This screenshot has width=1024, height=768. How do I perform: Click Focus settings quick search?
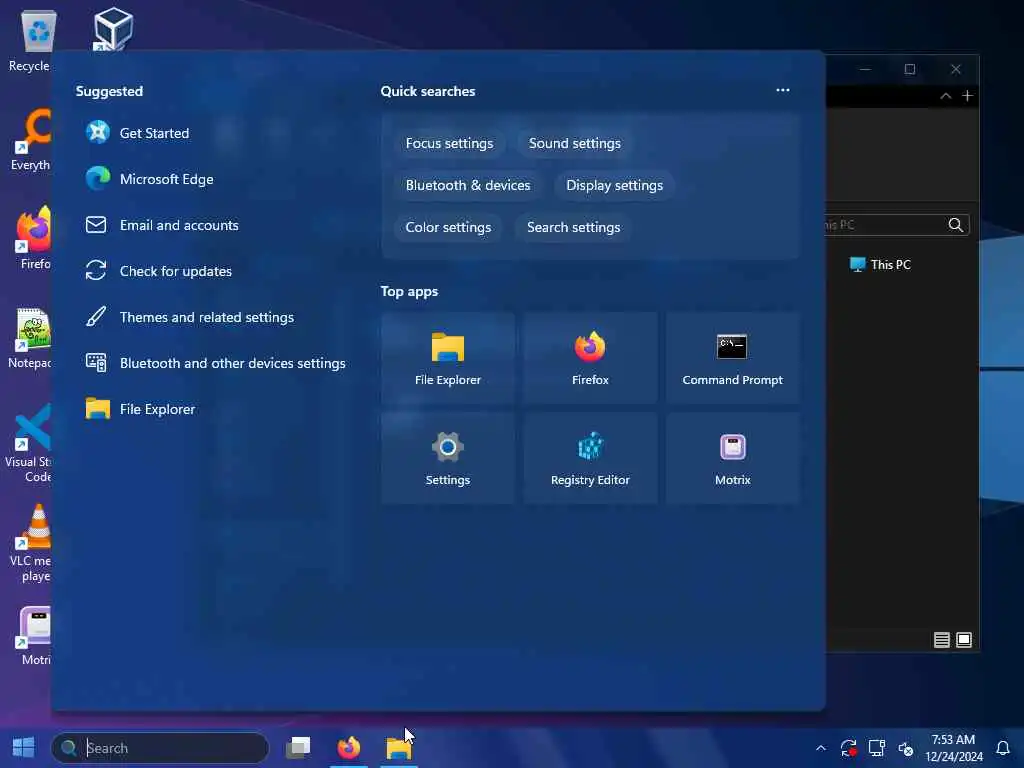point(449,143)
